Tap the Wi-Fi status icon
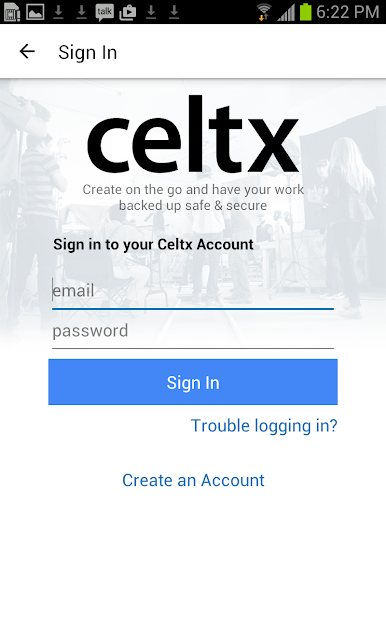Image resolution: width=386 pixels, height=618 pixels. [264, 12]
